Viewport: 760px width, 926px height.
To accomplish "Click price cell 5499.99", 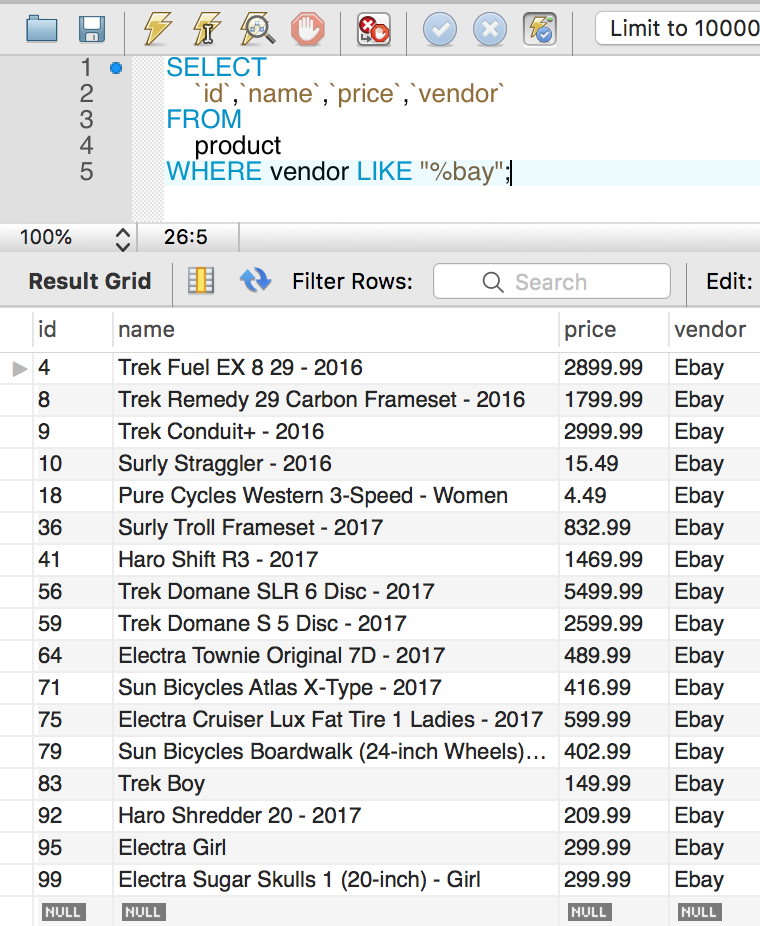I will tap(614, 592).
